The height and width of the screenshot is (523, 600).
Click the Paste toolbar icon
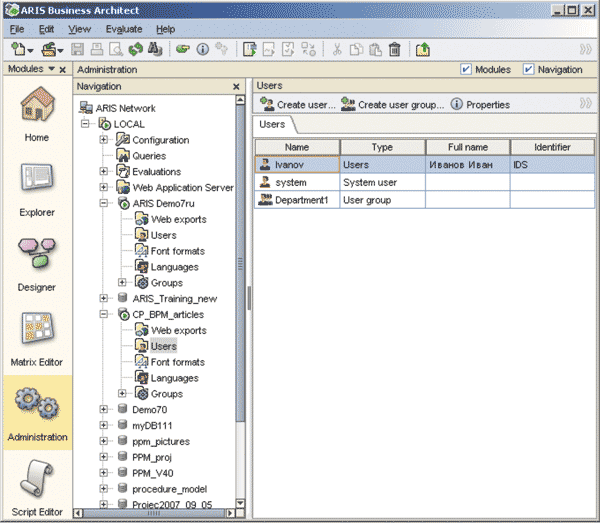375,49
